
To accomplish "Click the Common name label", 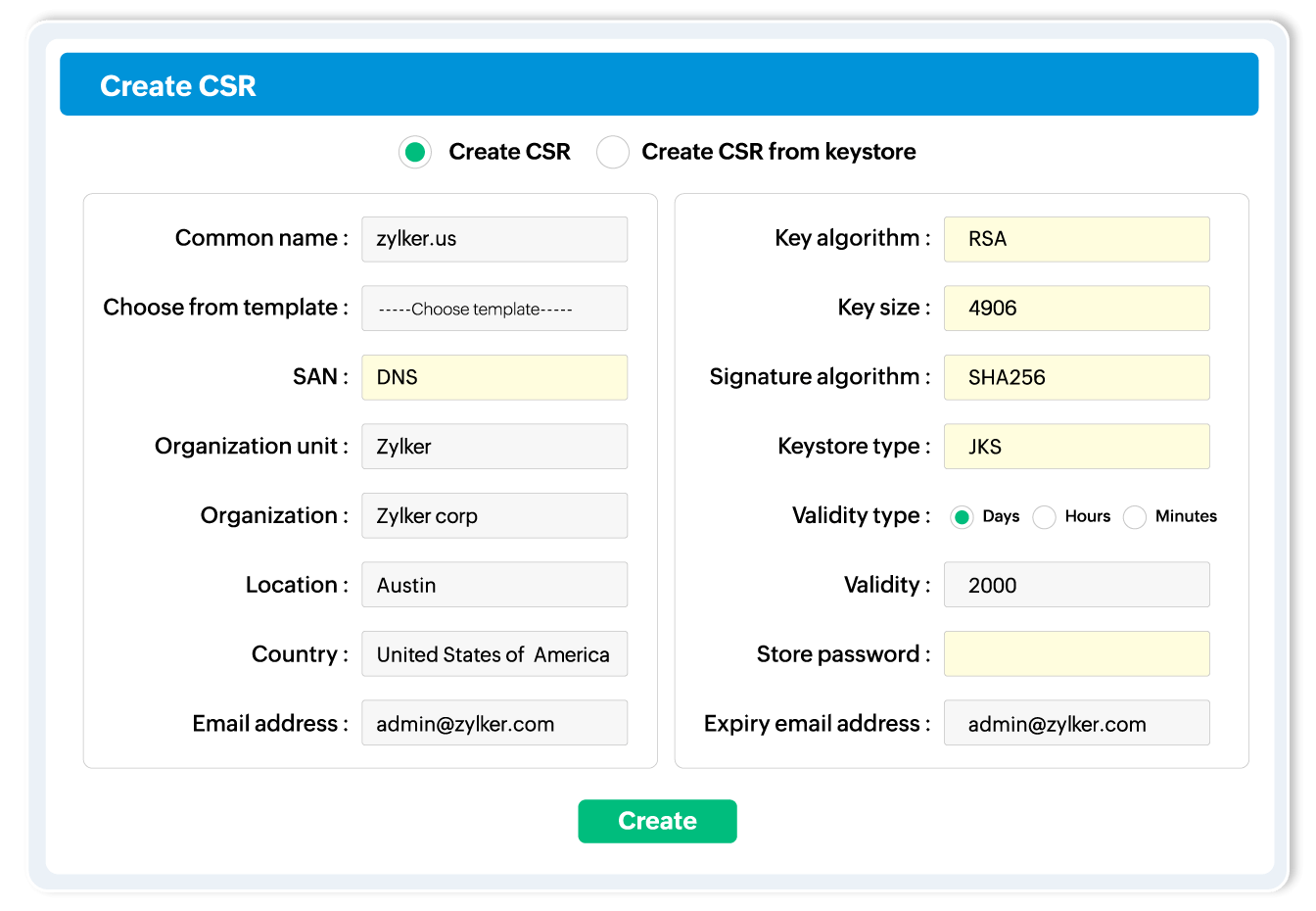I will coord(261,238).
